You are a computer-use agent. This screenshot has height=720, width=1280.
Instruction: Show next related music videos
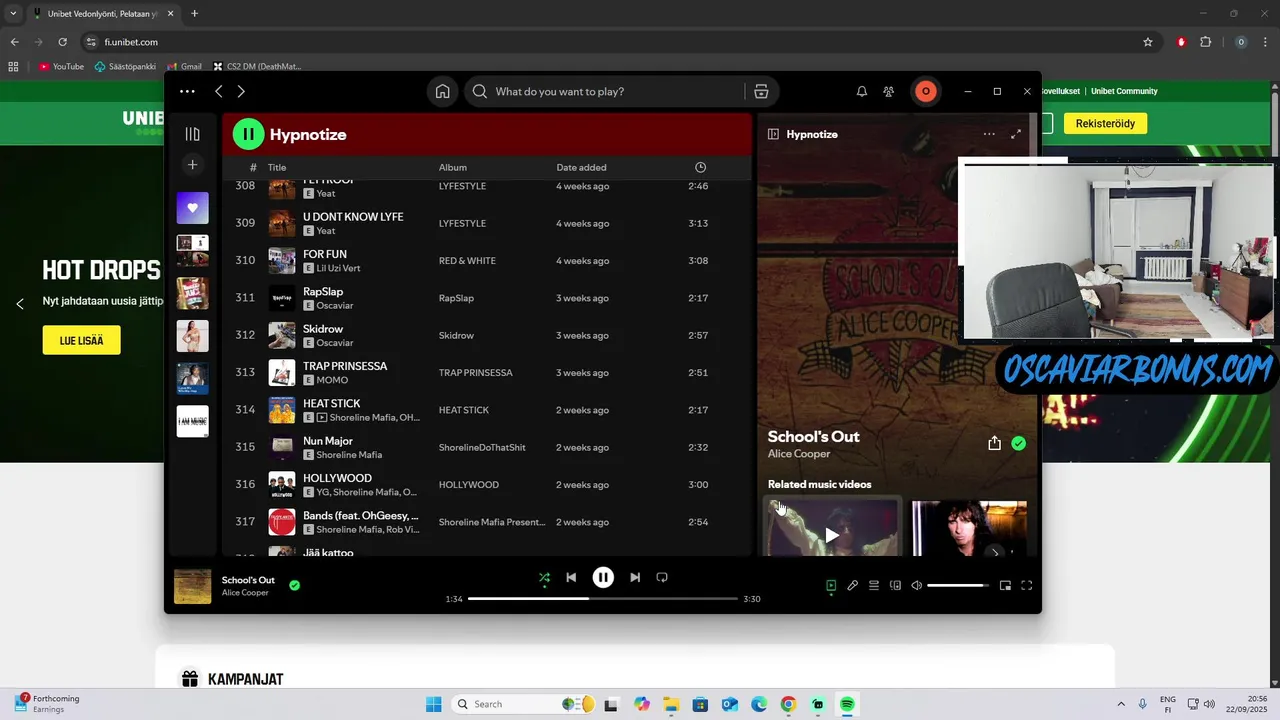click(x=994, y=551)
